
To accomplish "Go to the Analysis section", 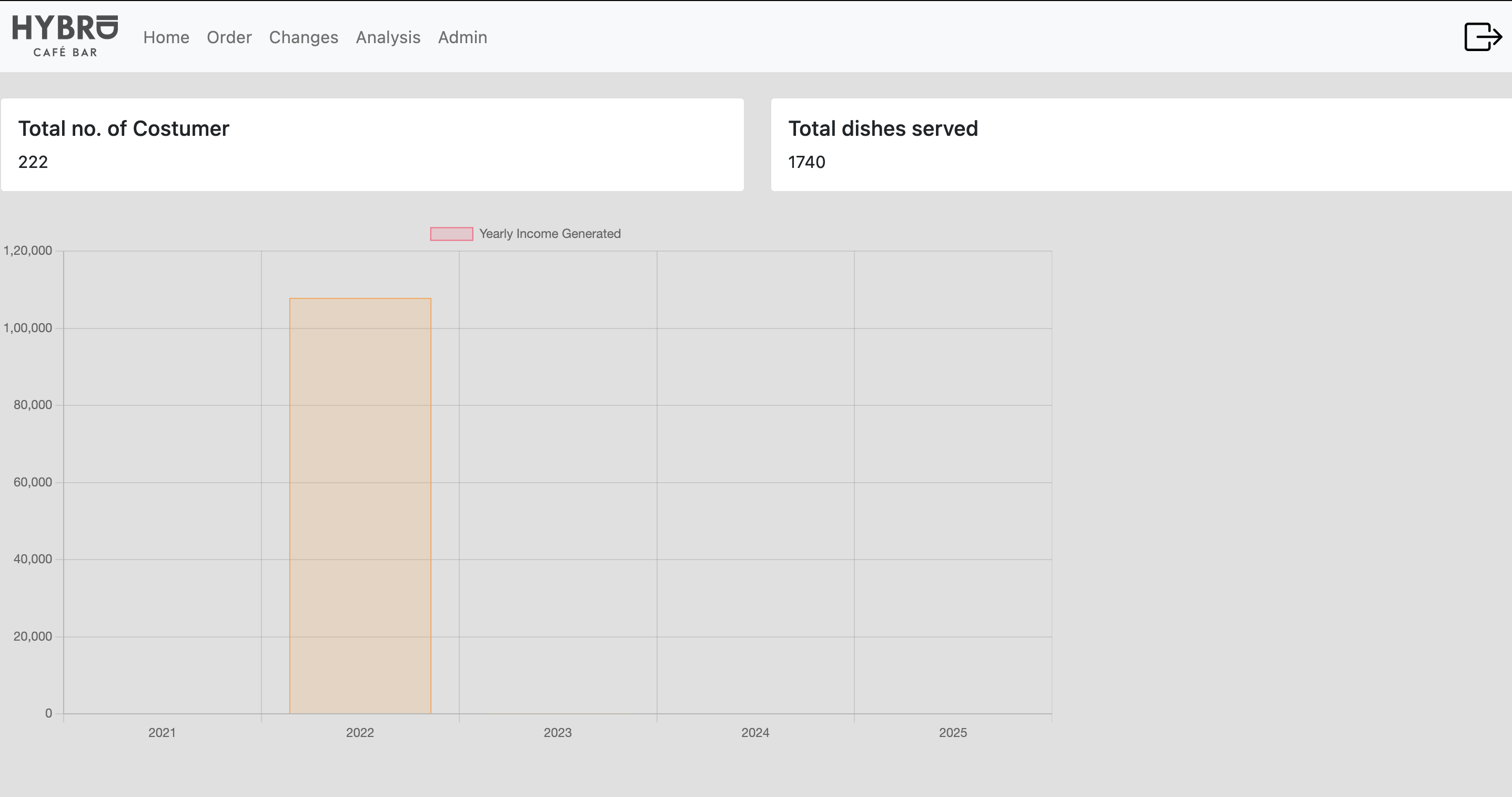I will point(388,37).
